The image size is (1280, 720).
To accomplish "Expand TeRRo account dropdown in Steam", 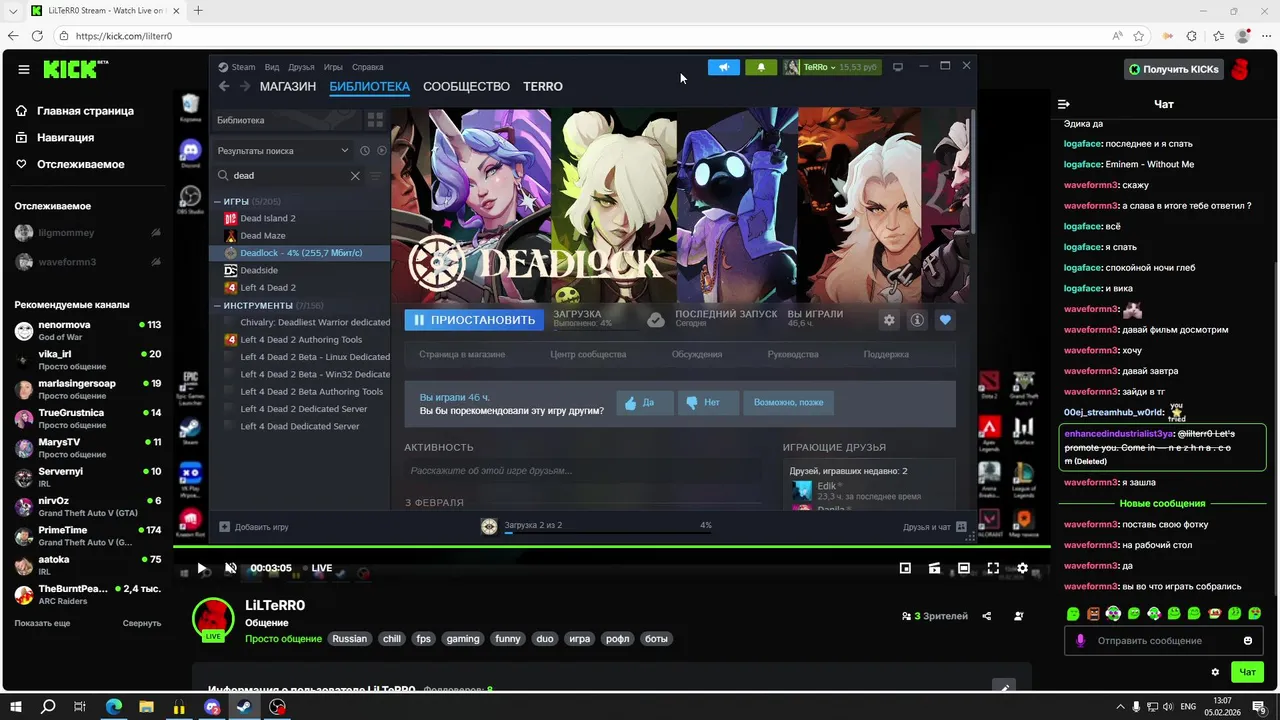I will pos(831,67).
